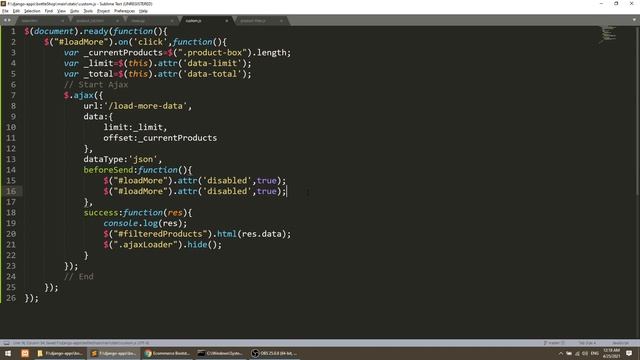Open the Goto menu
Screen dimensions: 640x360
click(x=74, y=11)
